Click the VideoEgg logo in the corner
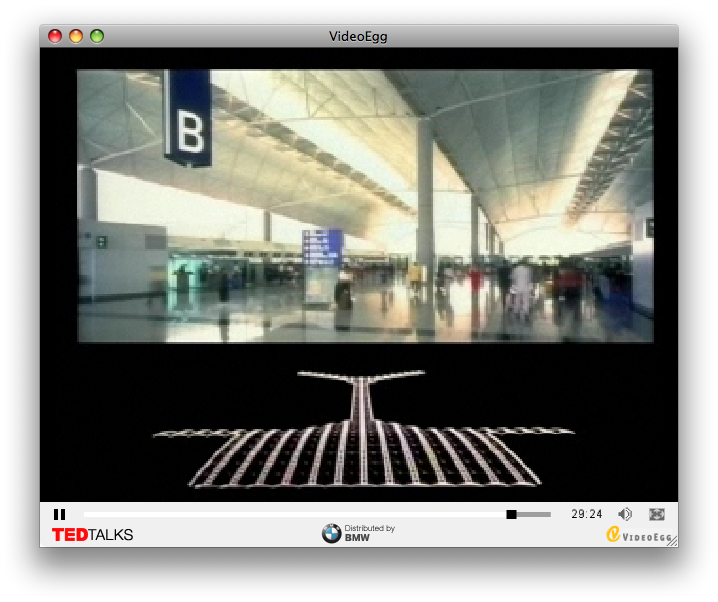Viewport: 718px width, 602px height. 638,535
